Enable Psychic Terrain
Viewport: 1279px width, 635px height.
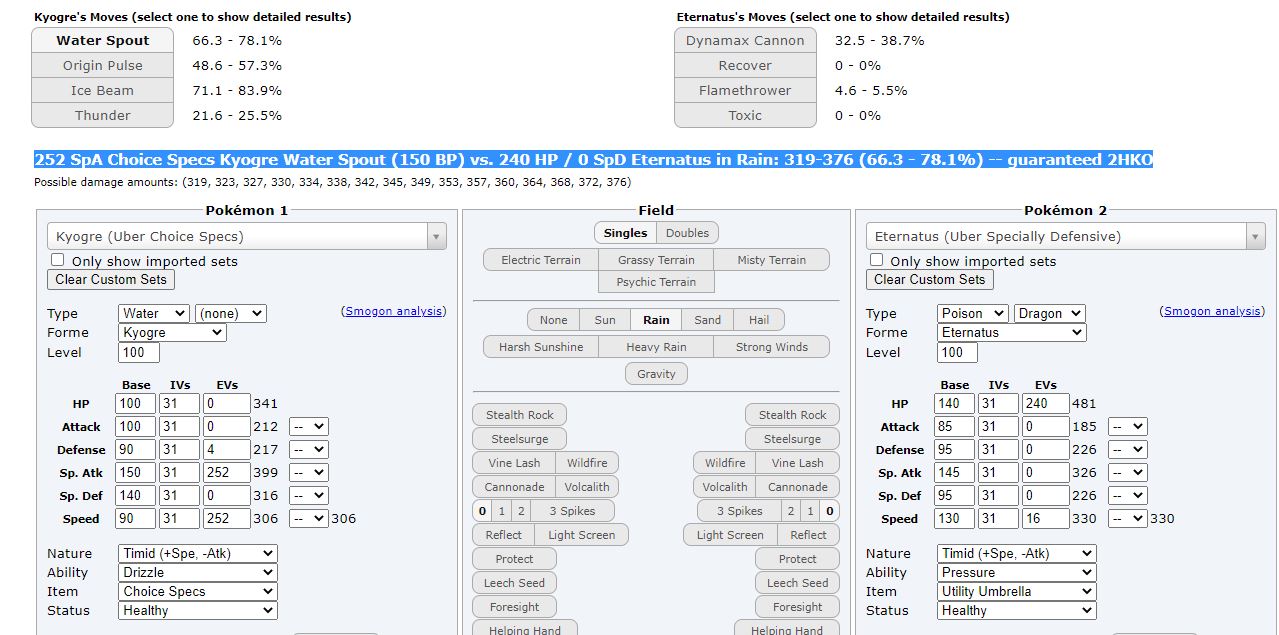click(x=656, y=282)
